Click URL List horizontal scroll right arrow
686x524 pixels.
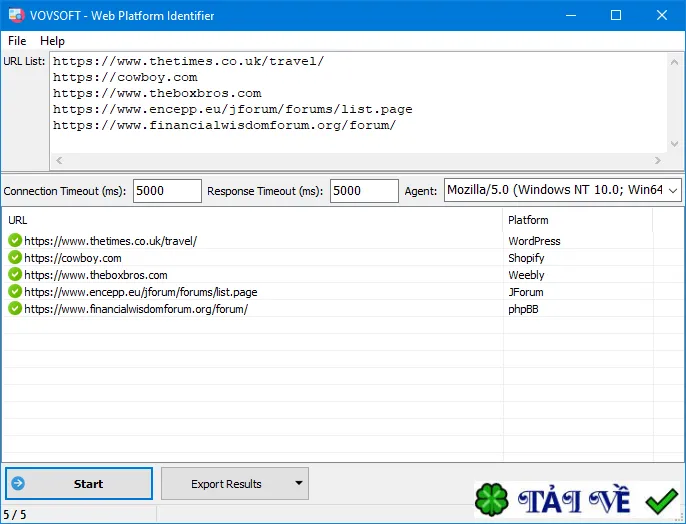pos(658,161)
